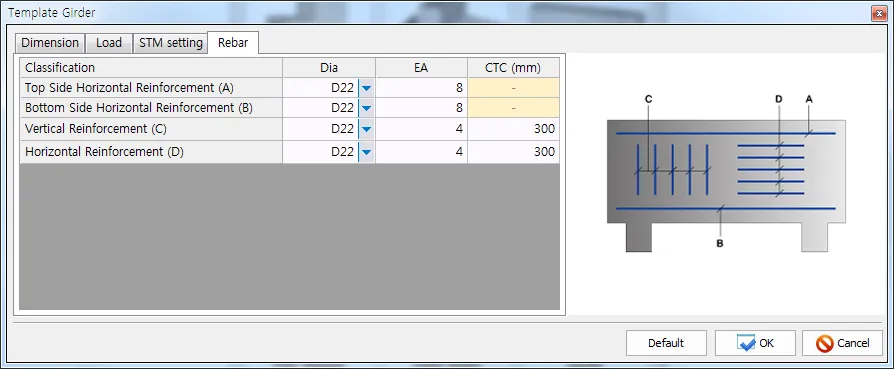Click the girder rebar diagram image
Viewport: 894px width, 369px height.
pyautogui.click(x=726, y=174)
